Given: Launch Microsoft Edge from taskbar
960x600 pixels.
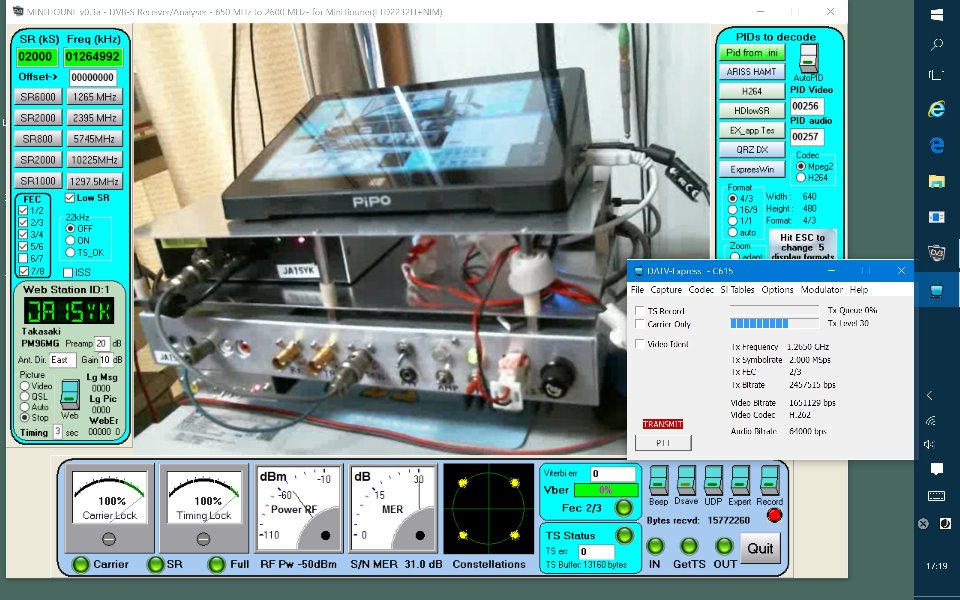Looking at the screenshot, I should [937, 145].
